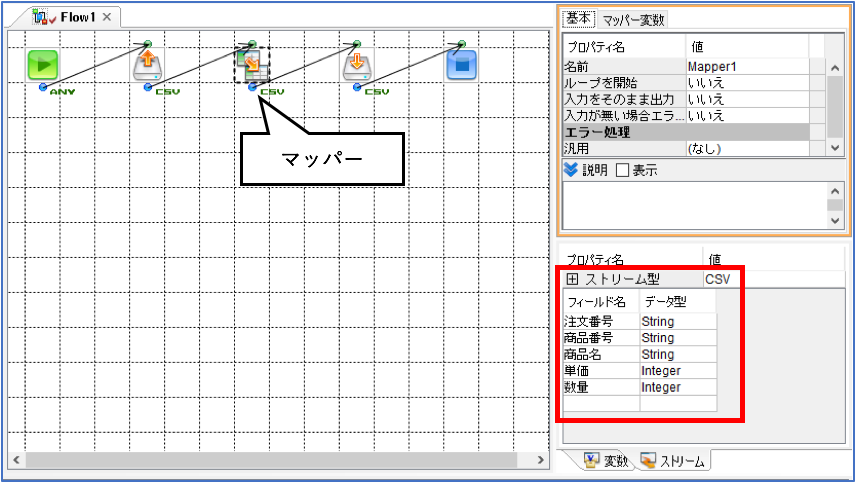Image resolution: width=857 pixels, height=482 pixels.
Task: Select the green Start component icon
Action: (x=43, y=65)
